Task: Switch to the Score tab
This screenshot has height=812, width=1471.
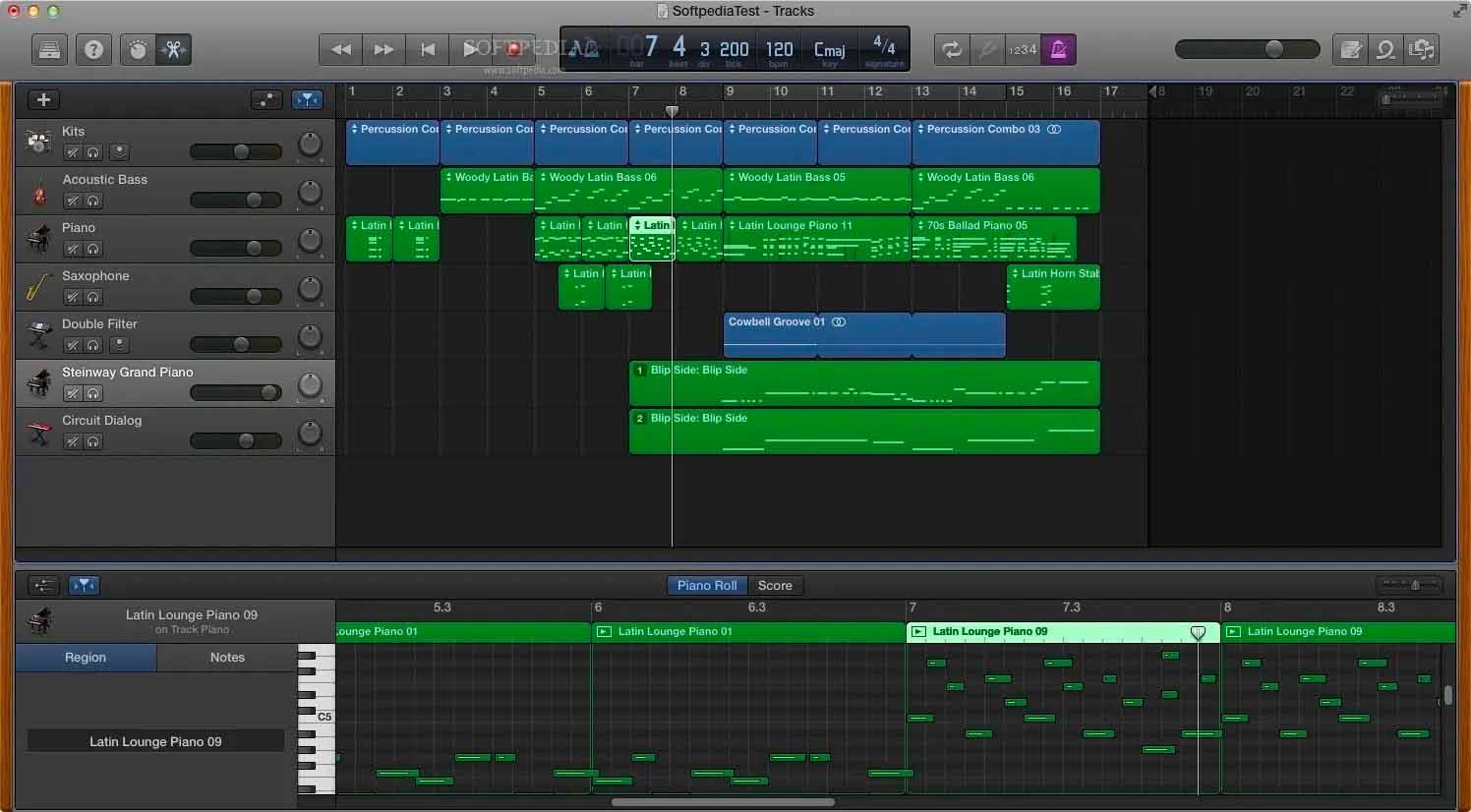Action: point(775,585)
